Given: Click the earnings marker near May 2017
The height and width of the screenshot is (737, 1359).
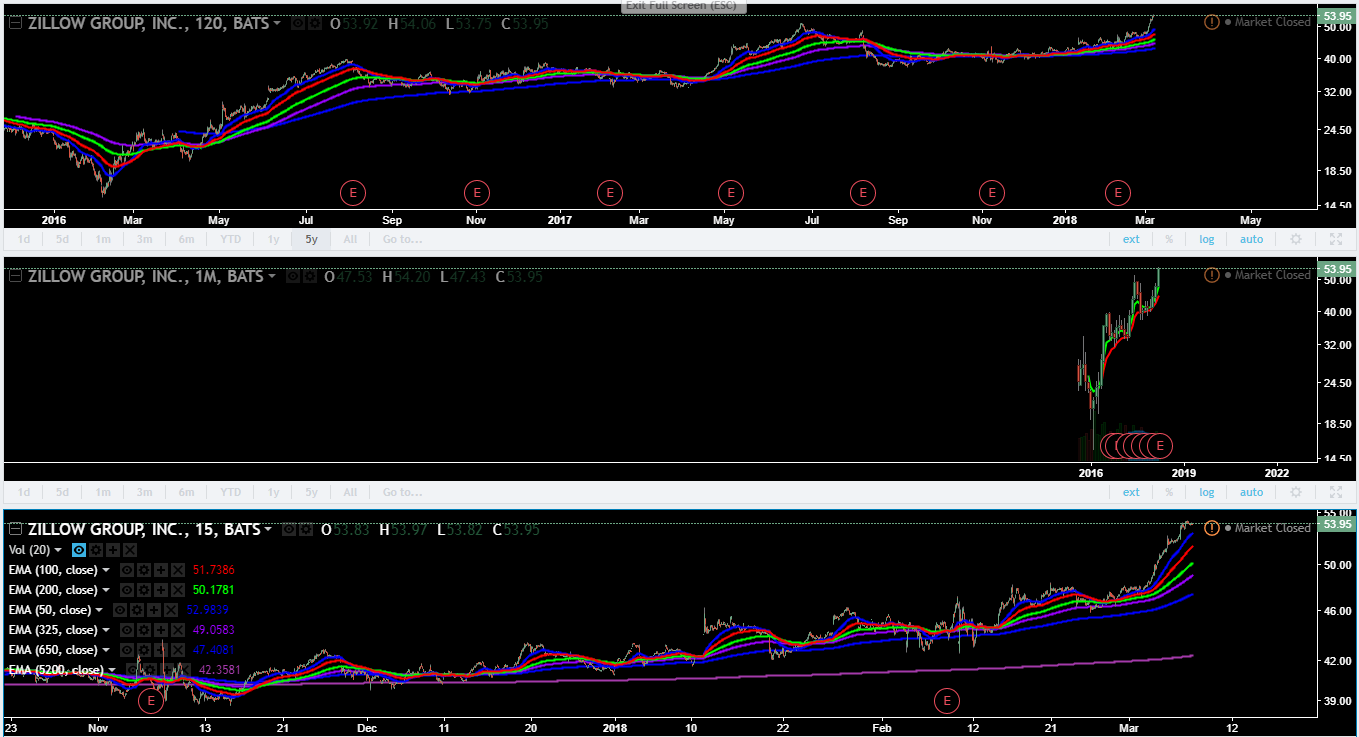Looking at the screenshot, I should point(731,191).
